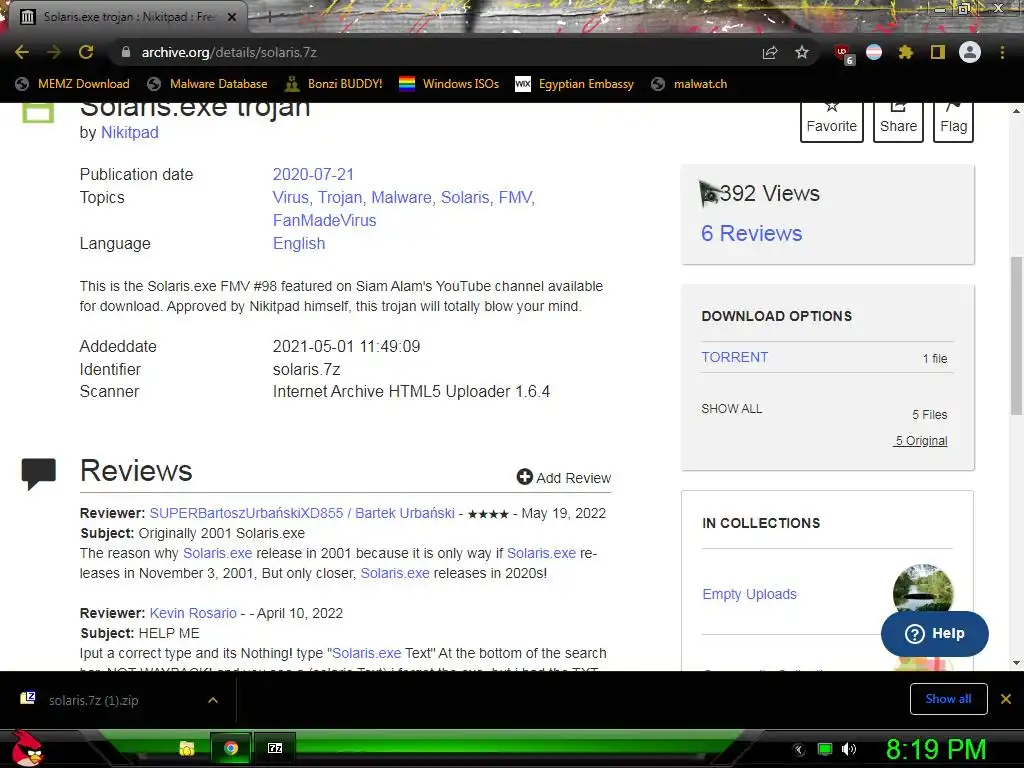Click the 8:19 PM clock

(936, 749)
